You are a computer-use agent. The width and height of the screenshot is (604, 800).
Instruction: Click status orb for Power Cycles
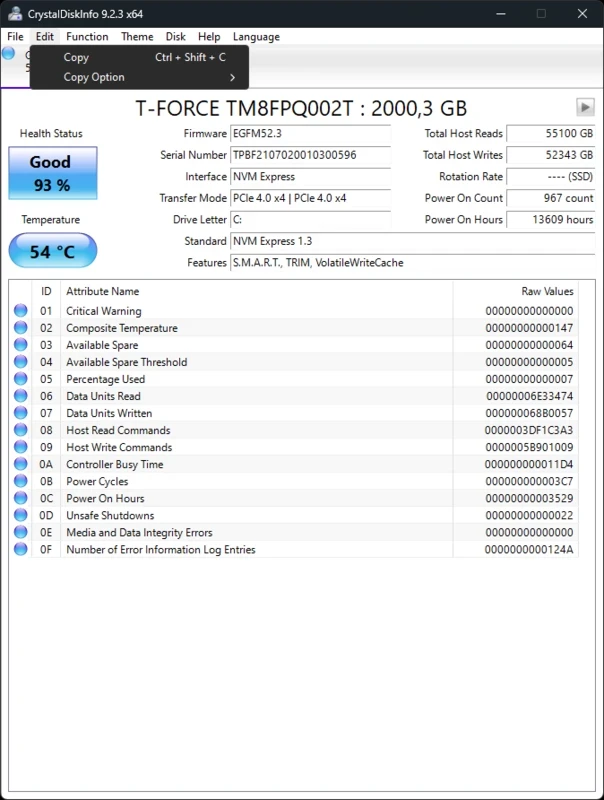click(21, 481)
